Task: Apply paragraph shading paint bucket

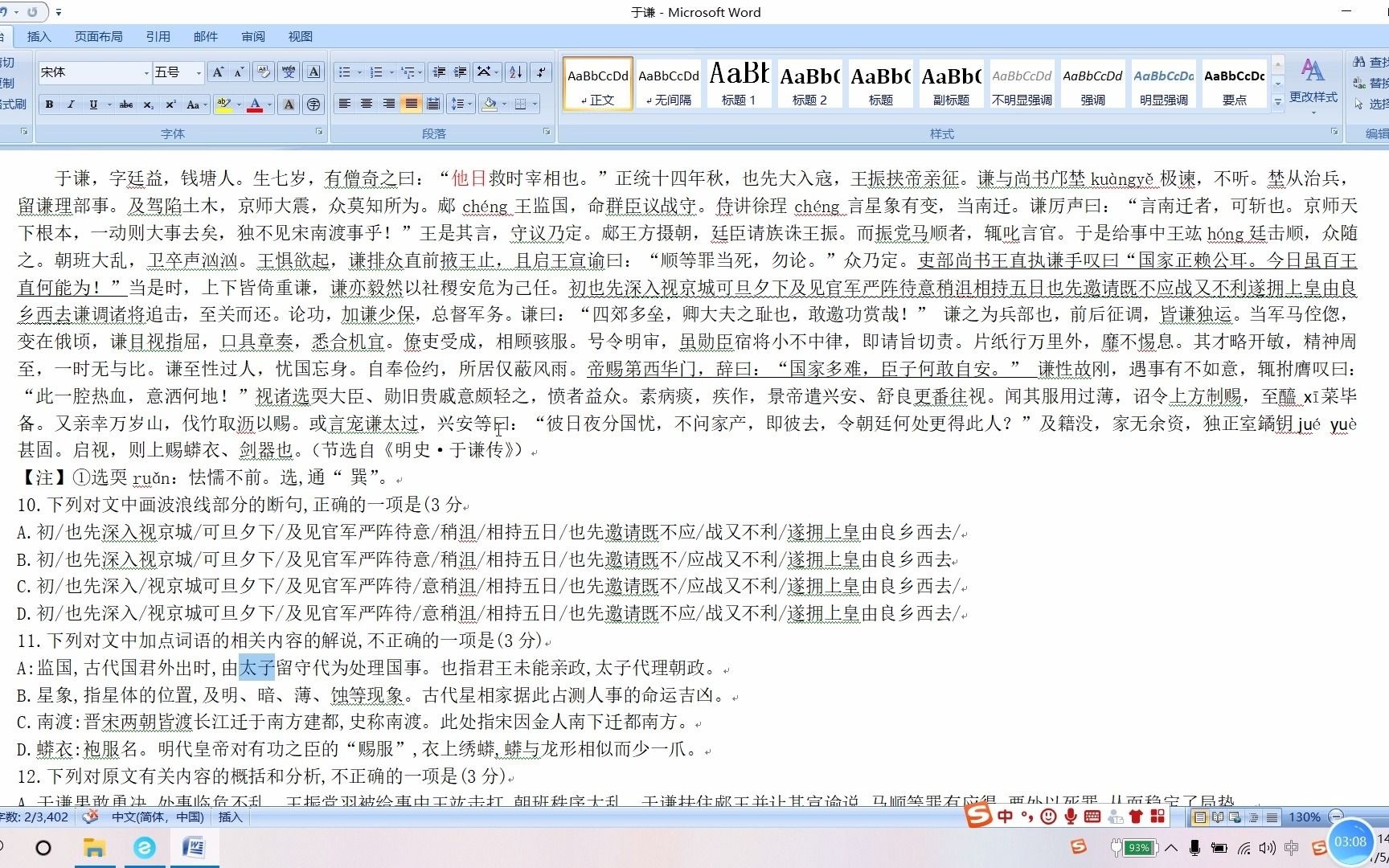Action: click(489, 104)
